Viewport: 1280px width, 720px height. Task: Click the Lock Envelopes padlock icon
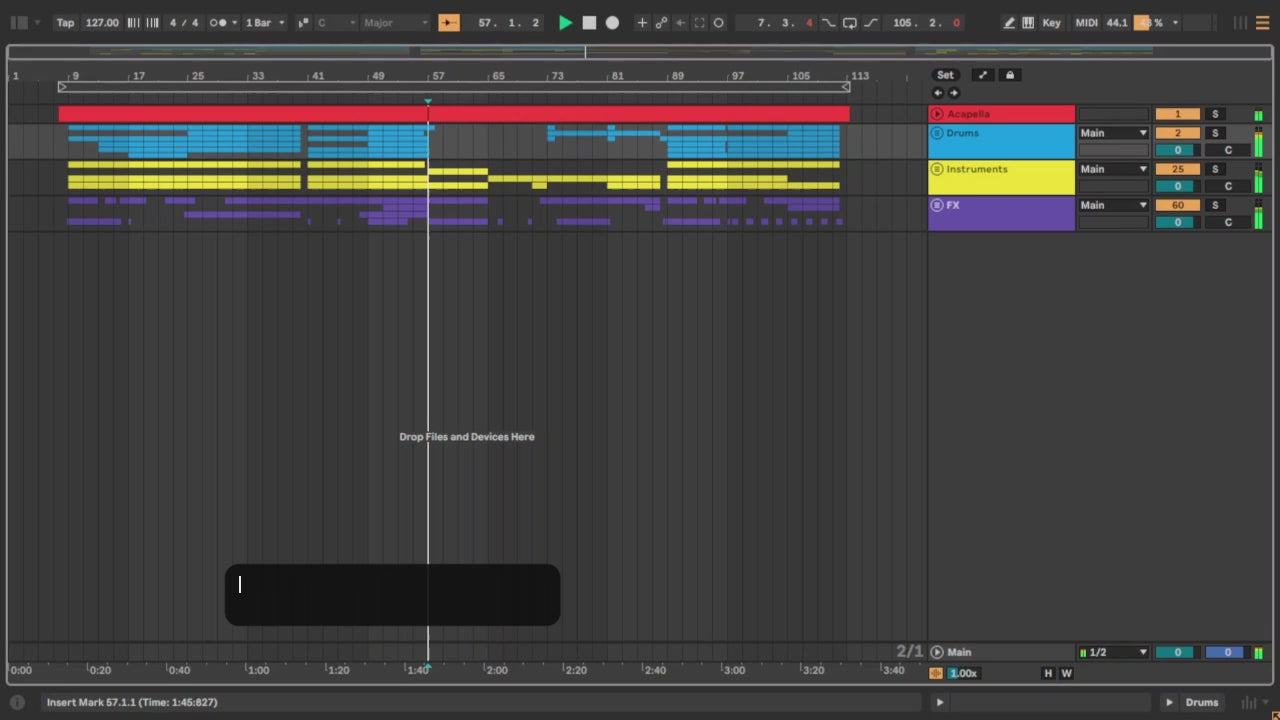[x=1009, y=75]
